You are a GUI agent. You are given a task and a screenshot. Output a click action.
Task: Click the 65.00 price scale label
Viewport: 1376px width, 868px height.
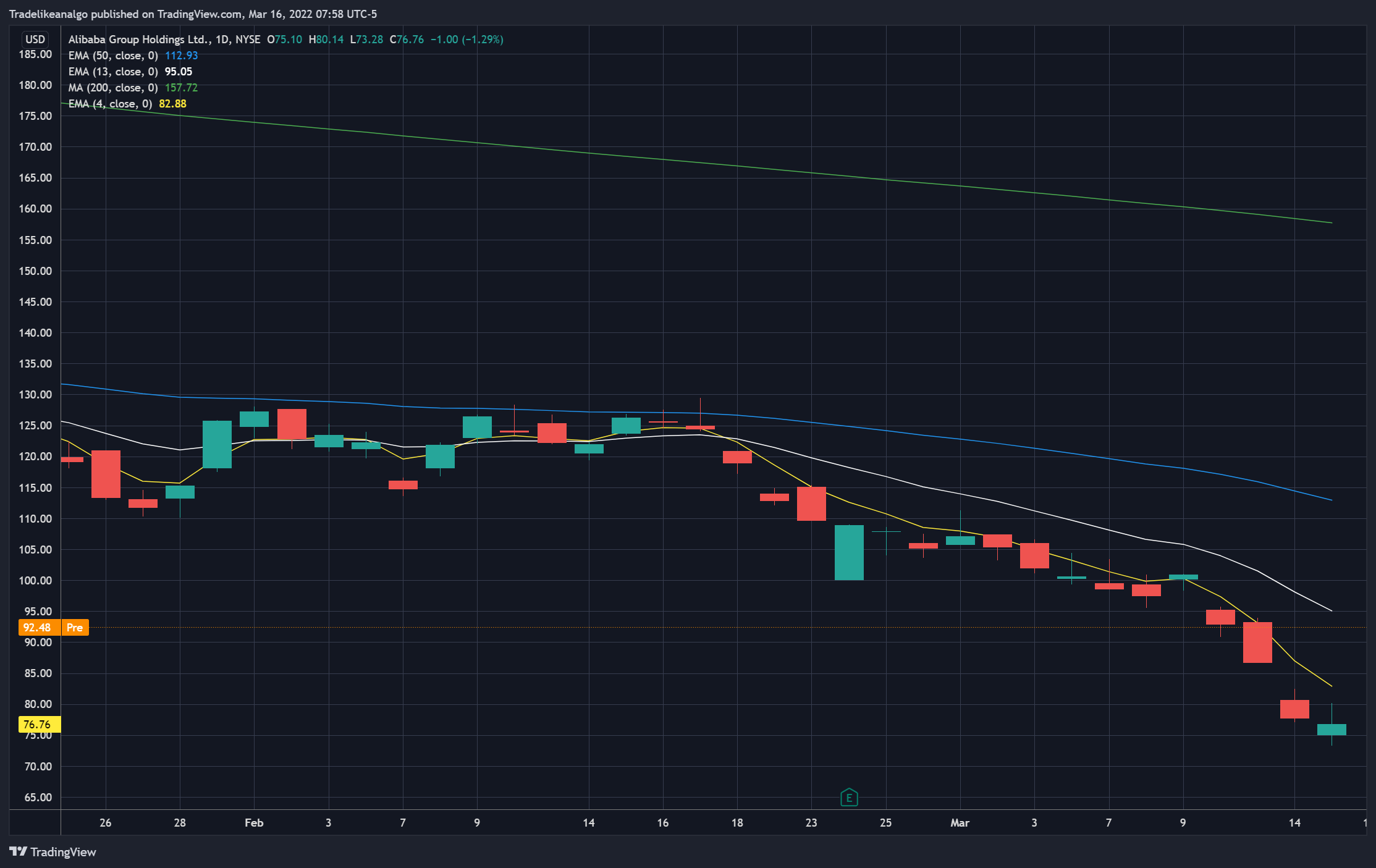38,798
